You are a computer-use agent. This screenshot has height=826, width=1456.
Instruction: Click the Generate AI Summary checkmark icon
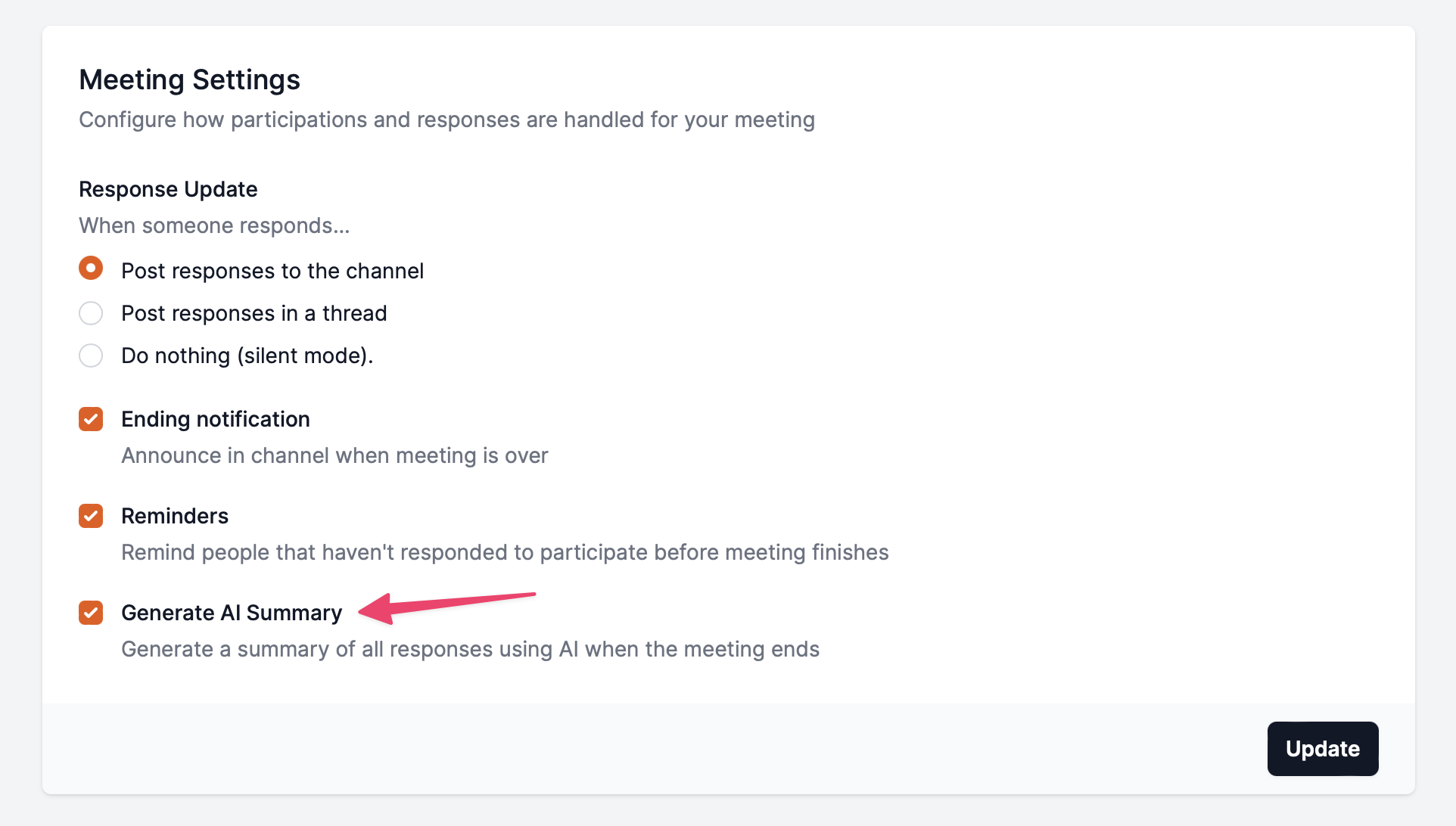[91, 613]
